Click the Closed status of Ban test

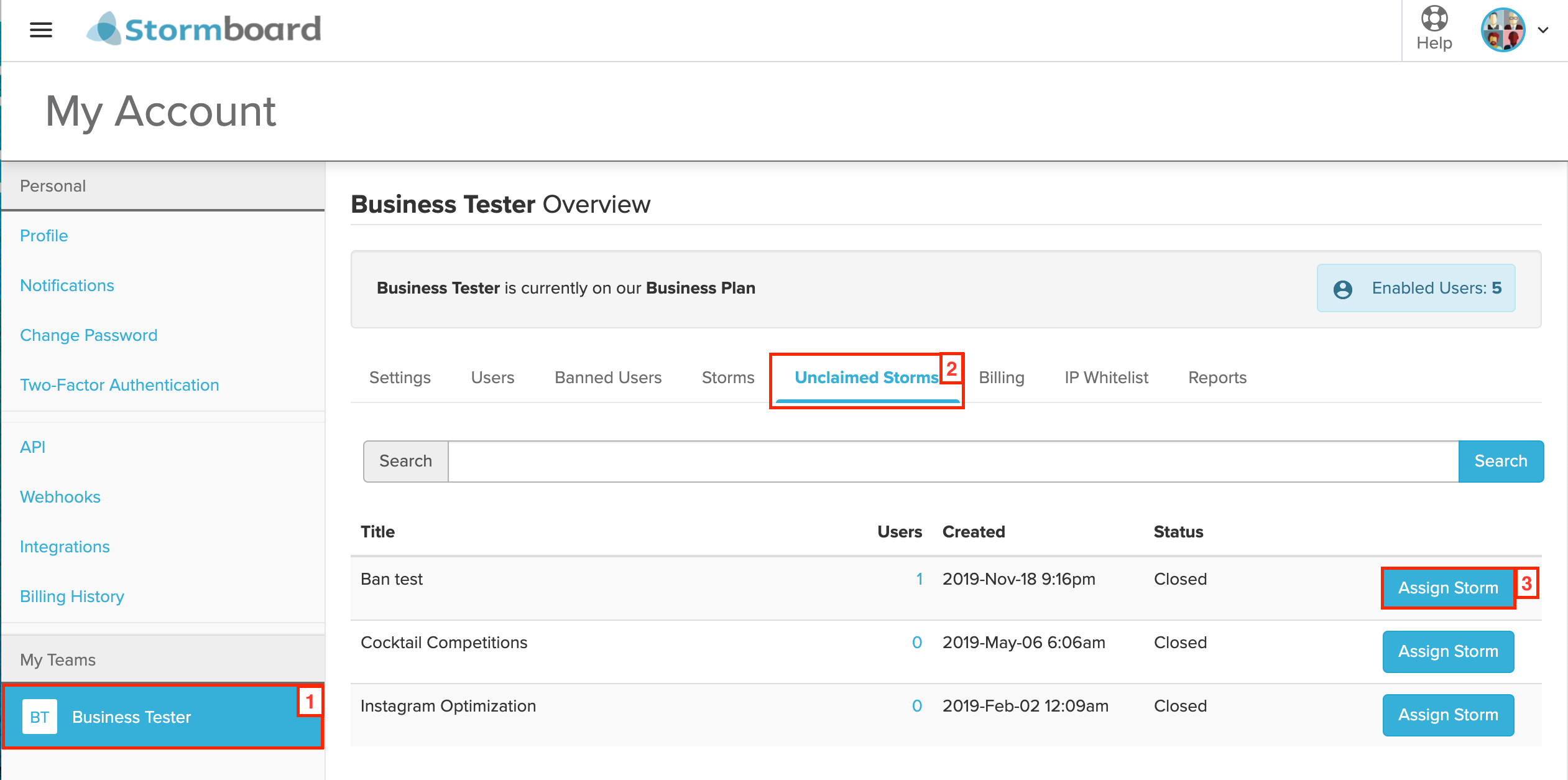[1180, 579]
